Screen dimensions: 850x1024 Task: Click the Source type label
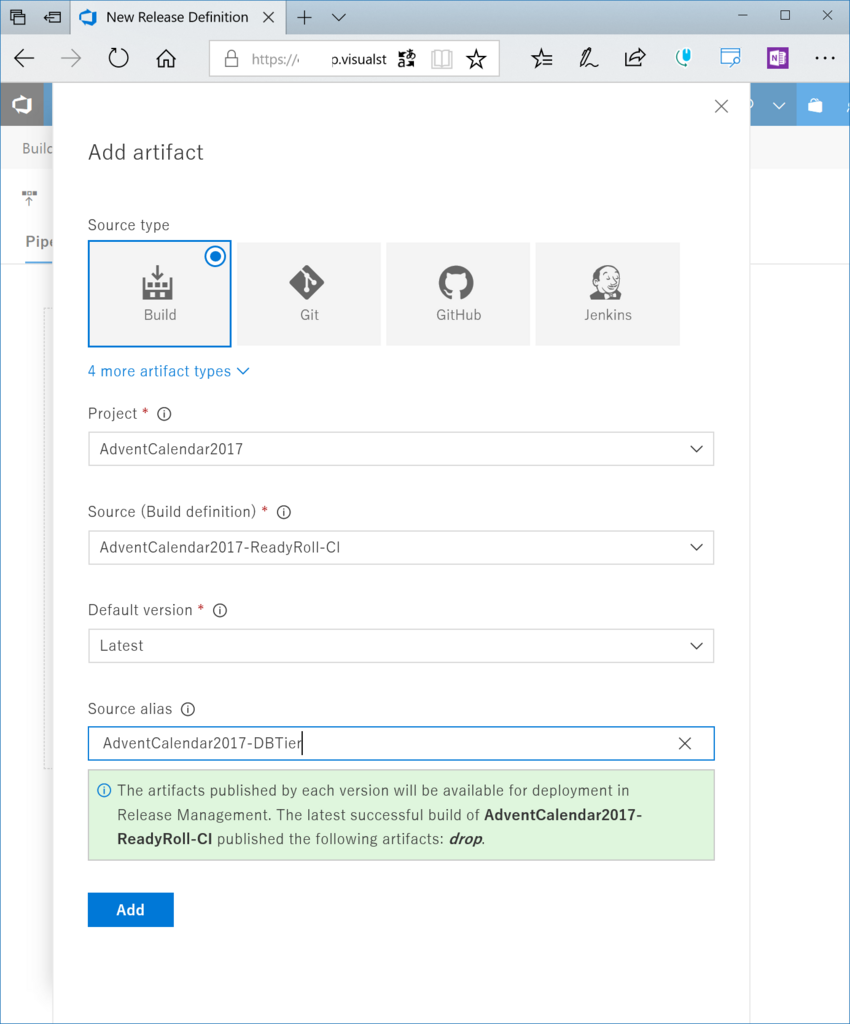(x=129, y=225)
